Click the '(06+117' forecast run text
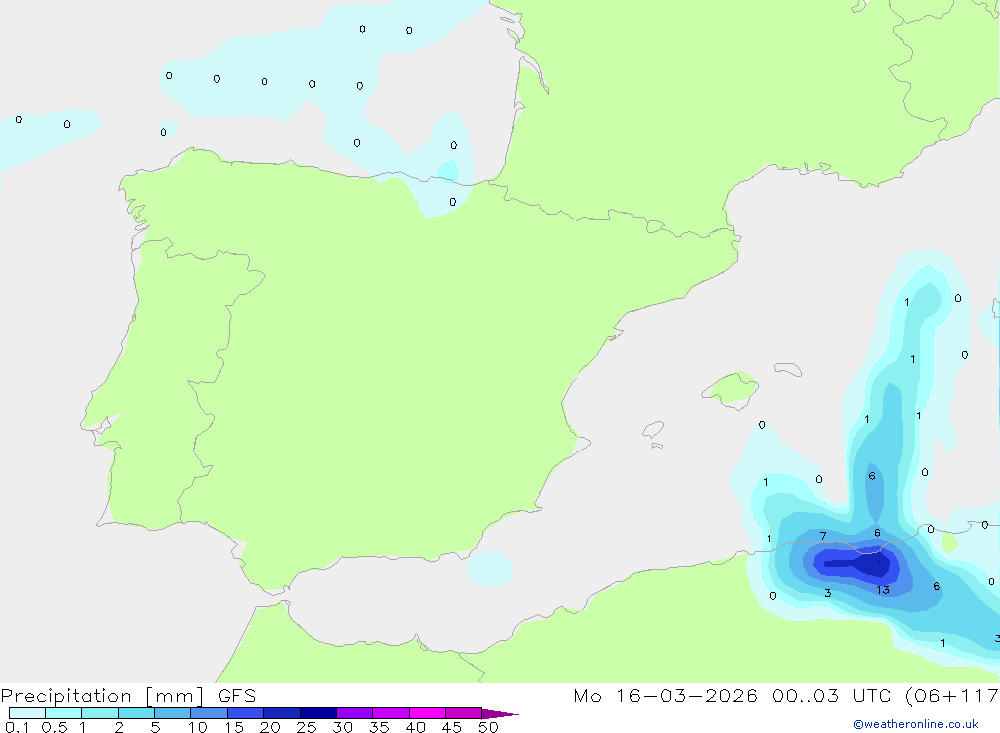 click(952, 696)
